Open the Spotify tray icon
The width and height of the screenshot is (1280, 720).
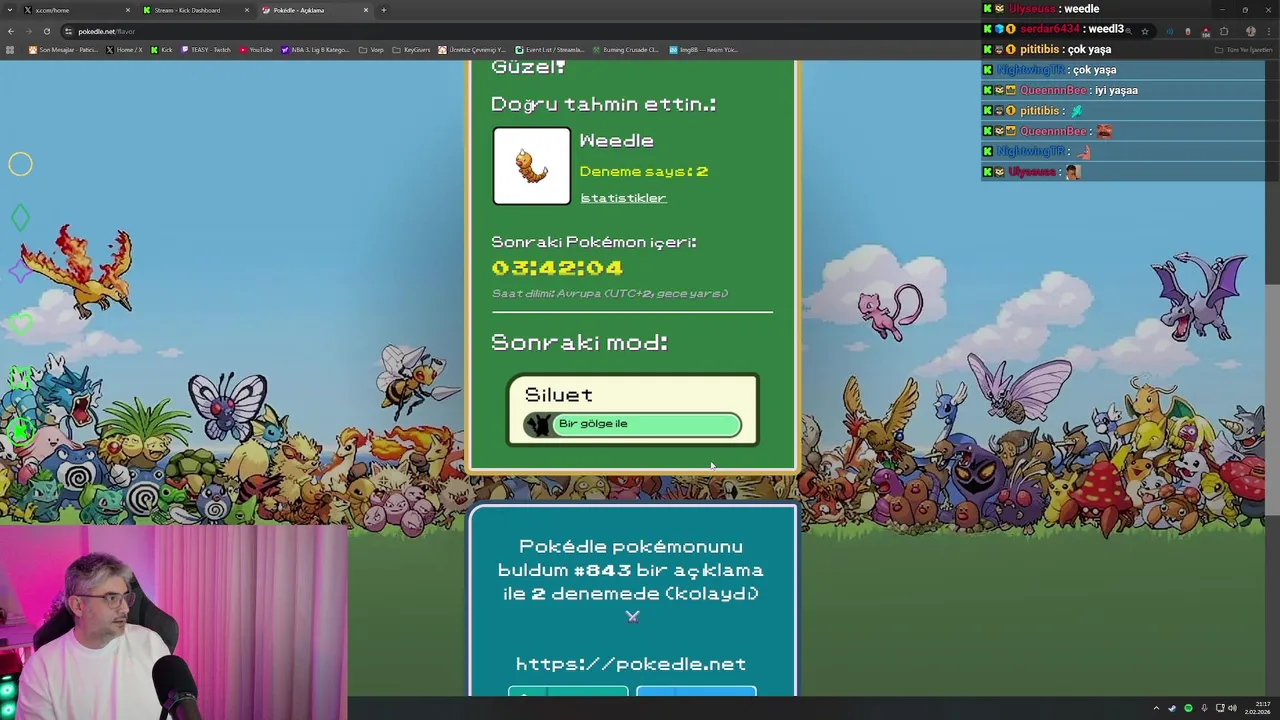[x=1188, y=708]
